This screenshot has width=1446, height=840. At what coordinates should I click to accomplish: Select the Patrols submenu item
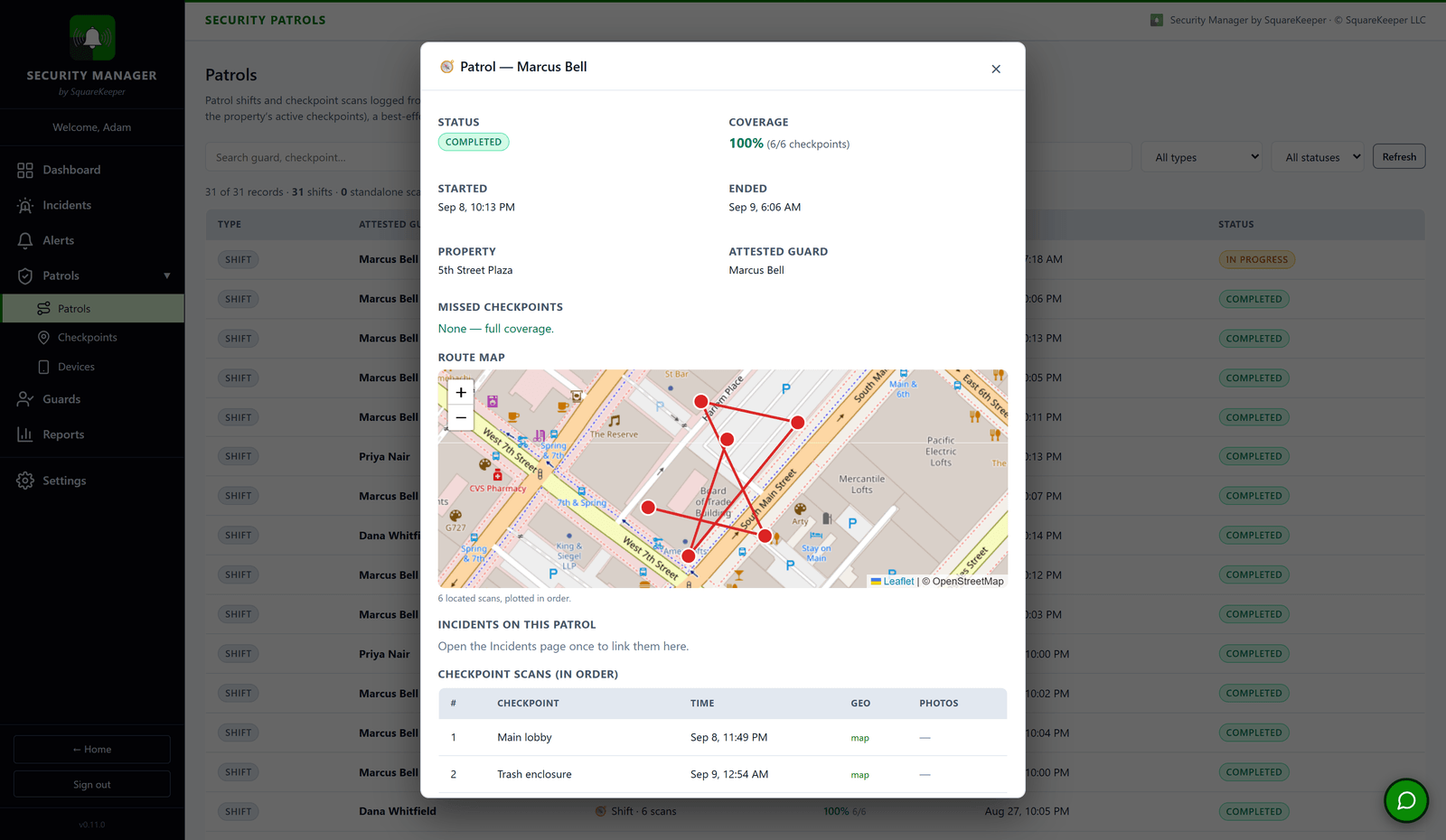pos(93,308)
